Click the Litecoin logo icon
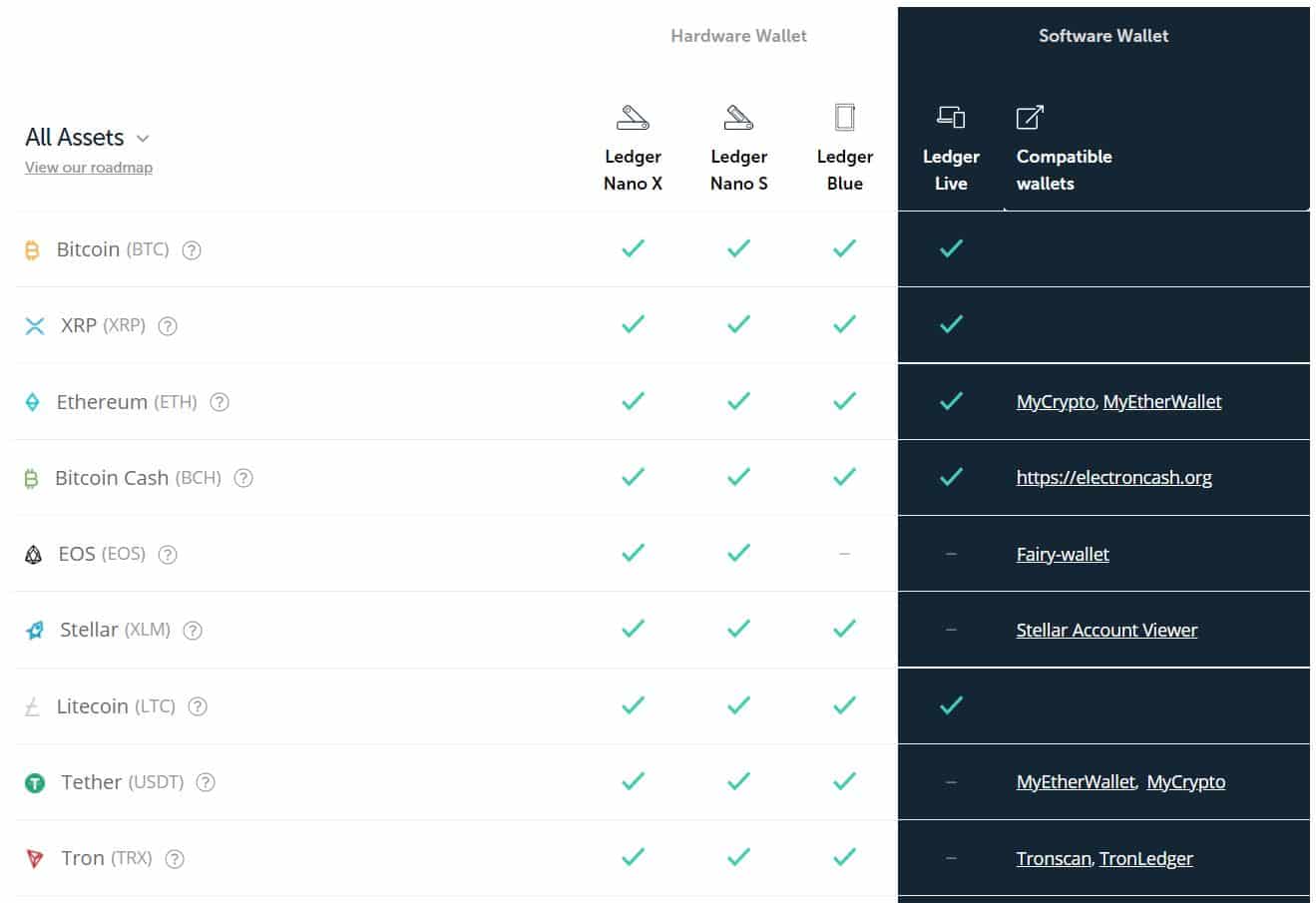 click(32, 707)
